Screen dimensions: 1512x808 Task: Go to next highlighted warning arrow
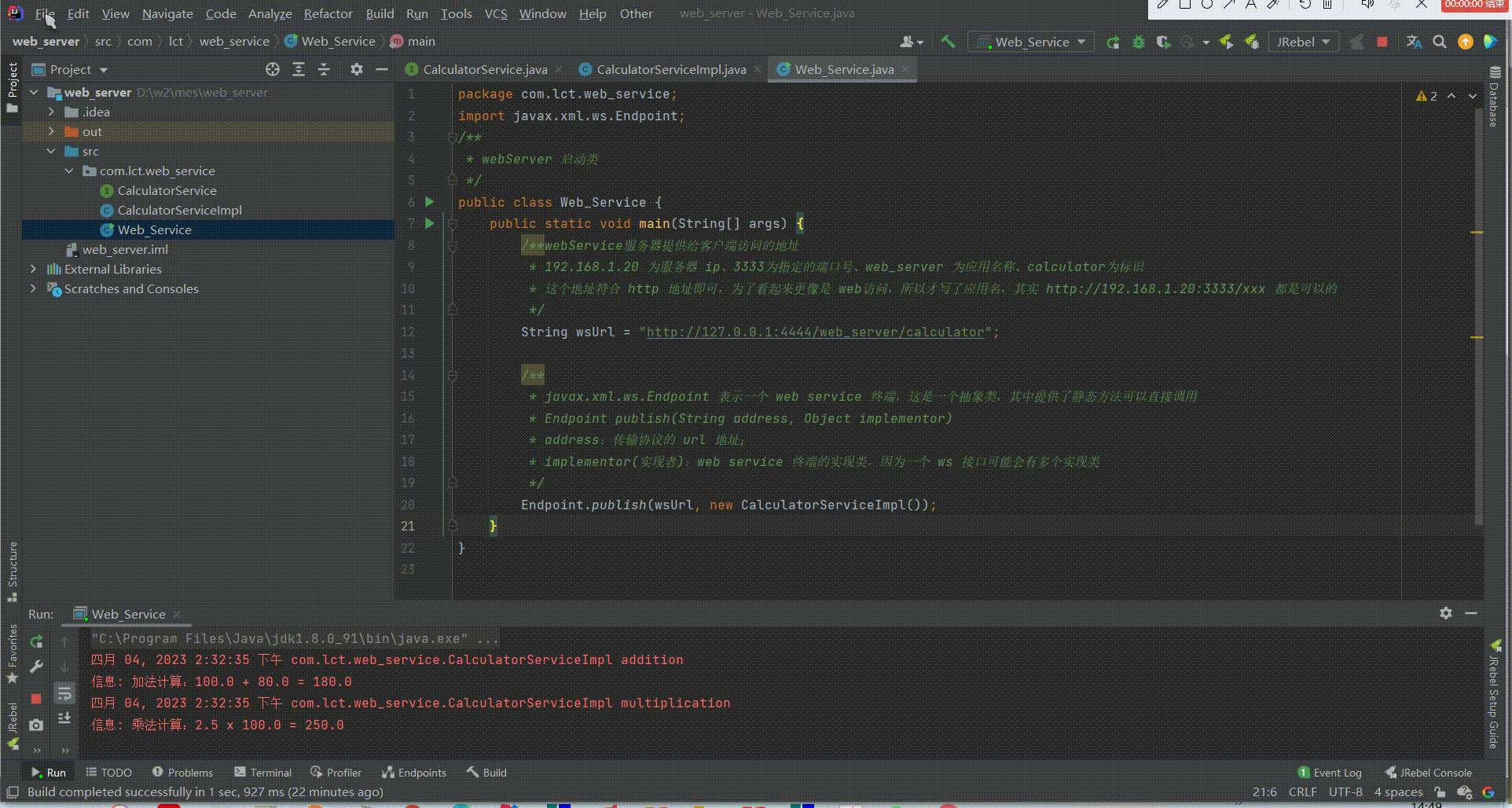click(1472, 96)
